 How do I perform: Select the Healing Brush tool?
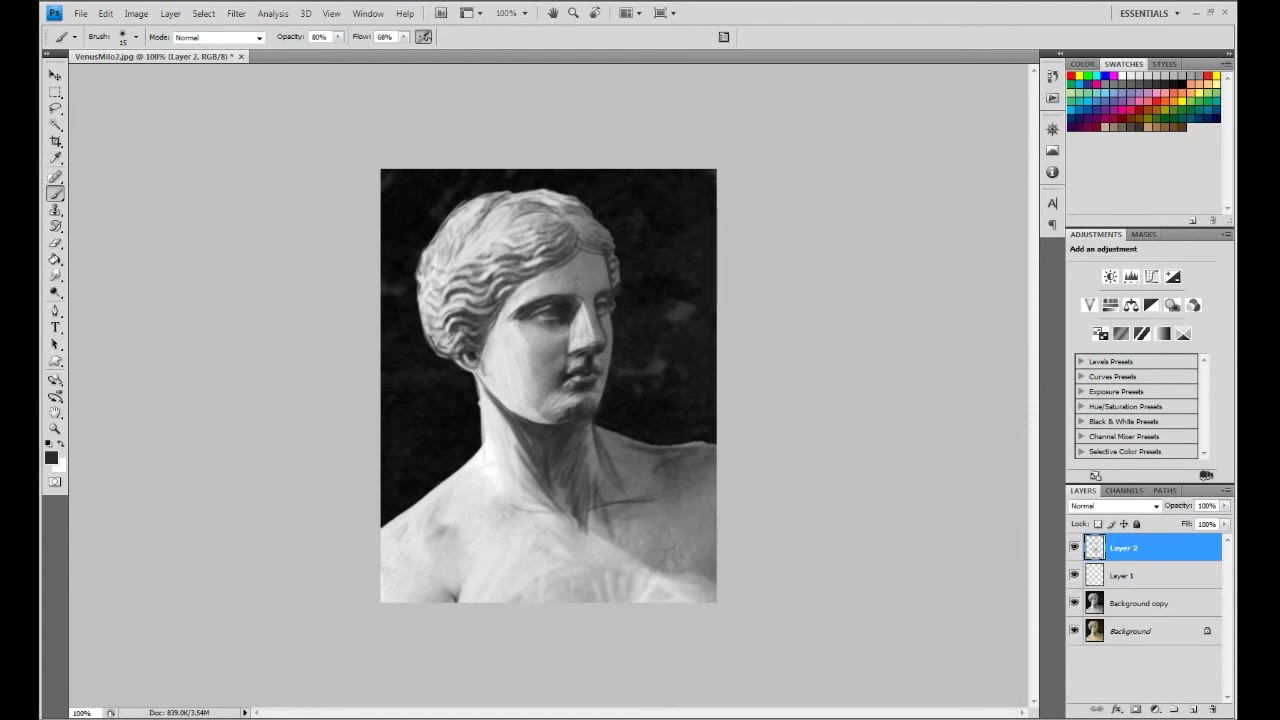(55, 177)
